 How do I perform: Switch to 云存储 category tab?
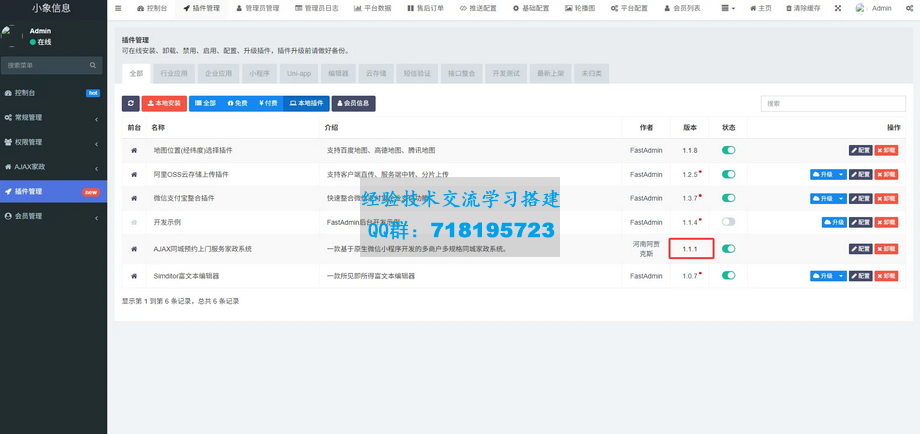[x=376, y=74]
